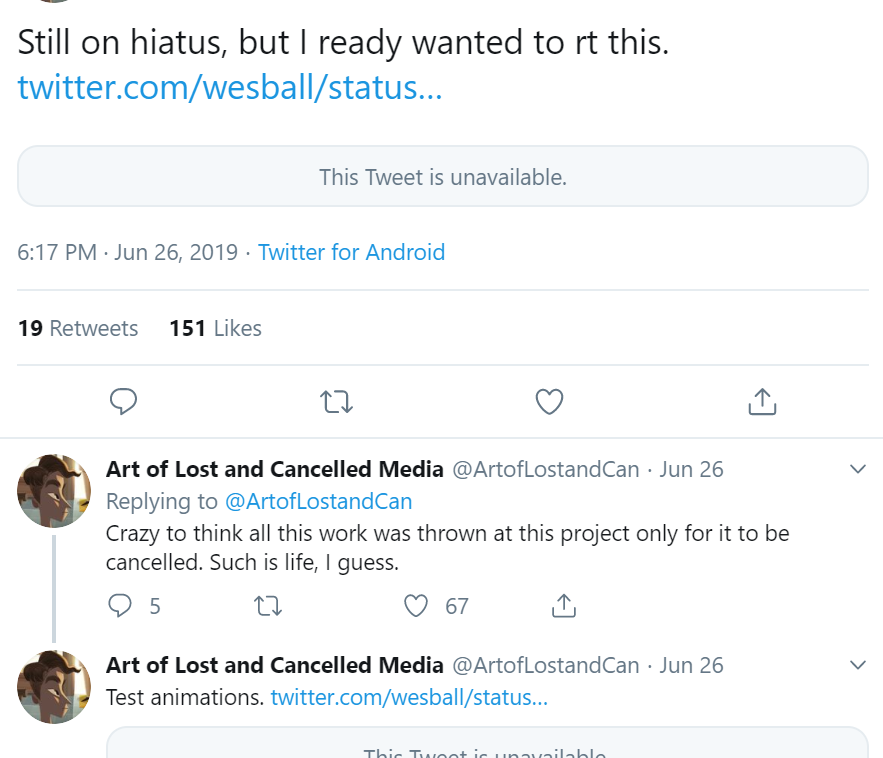Click the 'Art of Lost and Cancelled Media' name on the first reply
The image size is (883, 758).
coord(275,469)
